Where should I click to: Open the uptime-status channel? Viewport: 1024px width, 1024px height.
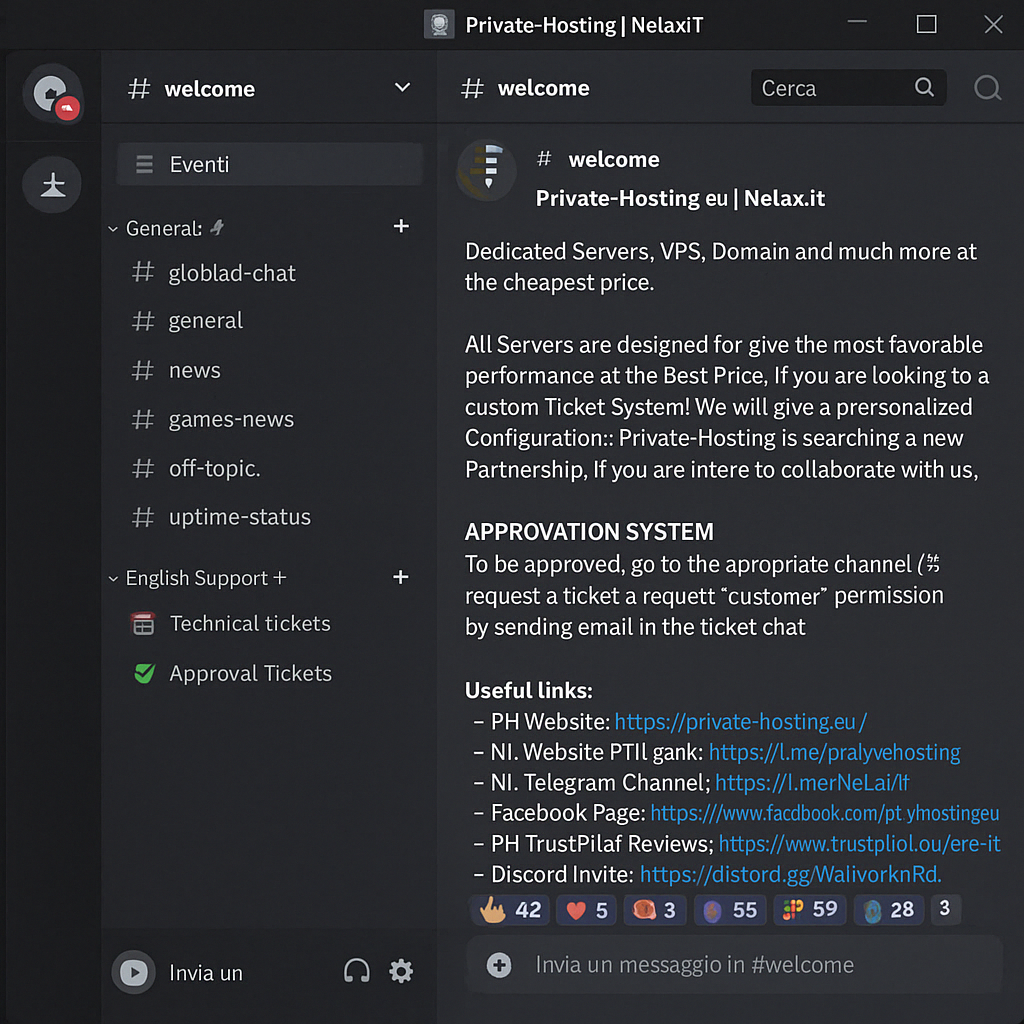[239, 517]
